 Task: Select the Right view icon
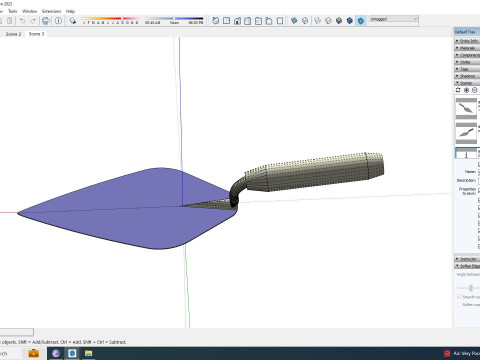click(248, 21)
